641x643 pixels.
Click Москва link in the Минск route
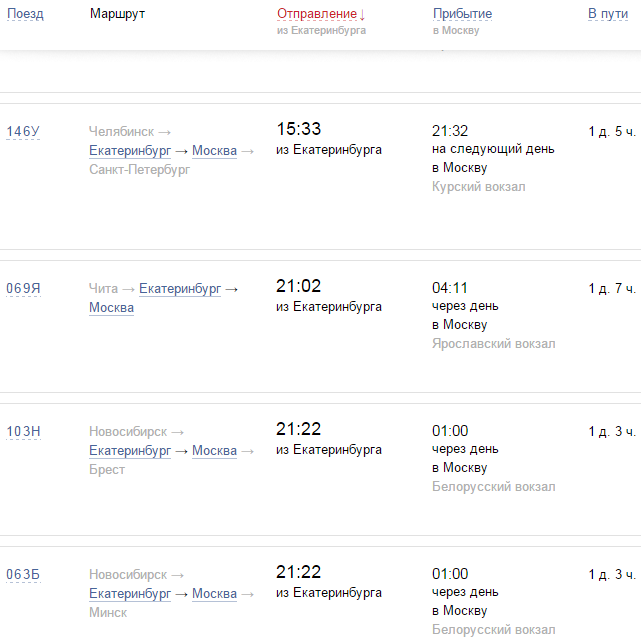click(214, 594)
